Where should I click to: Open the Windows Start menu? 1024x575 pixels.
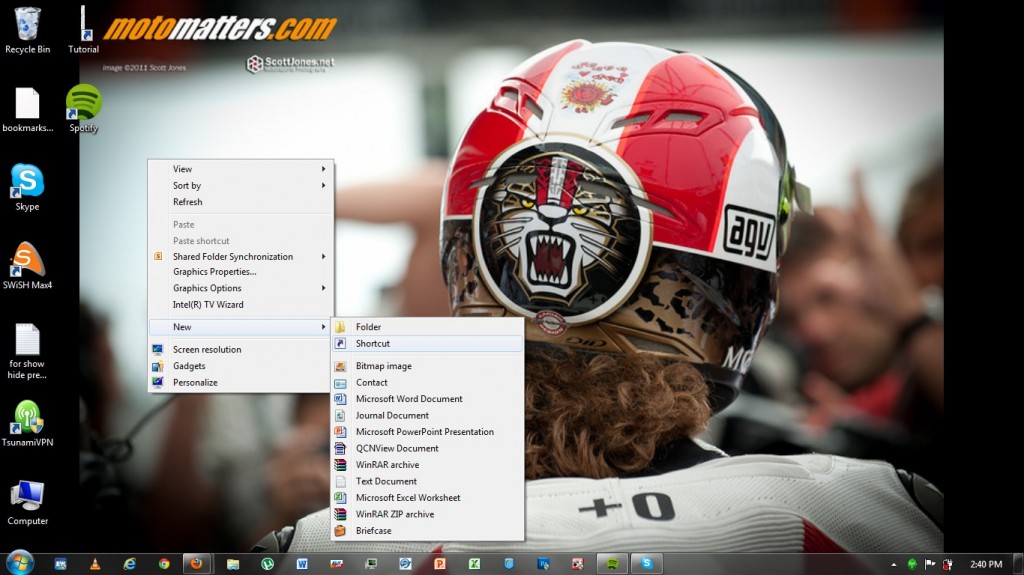tap(20, 563)
